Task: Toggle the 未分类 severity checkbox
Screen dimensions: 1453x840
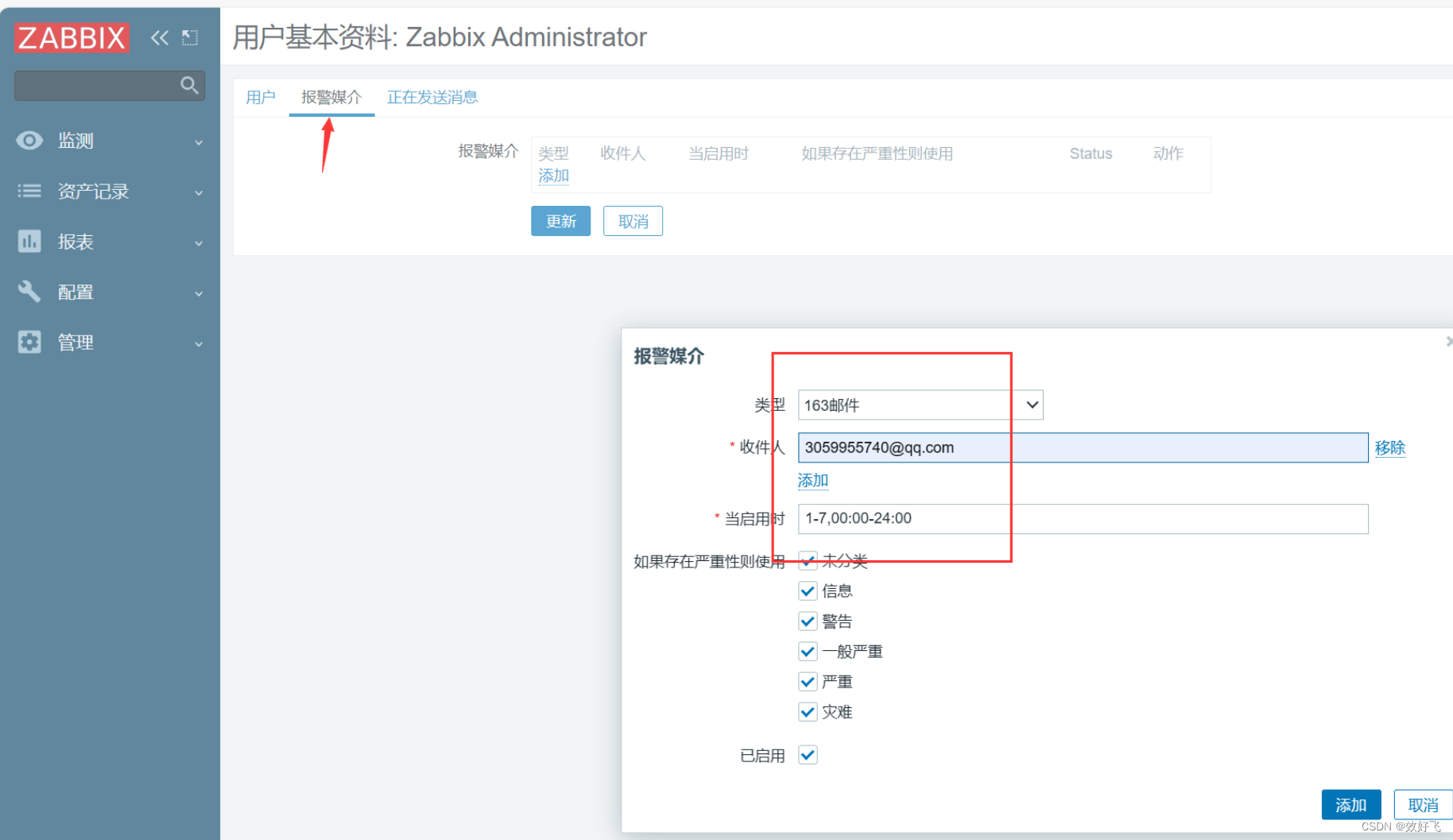Action: tap(808, 561)
